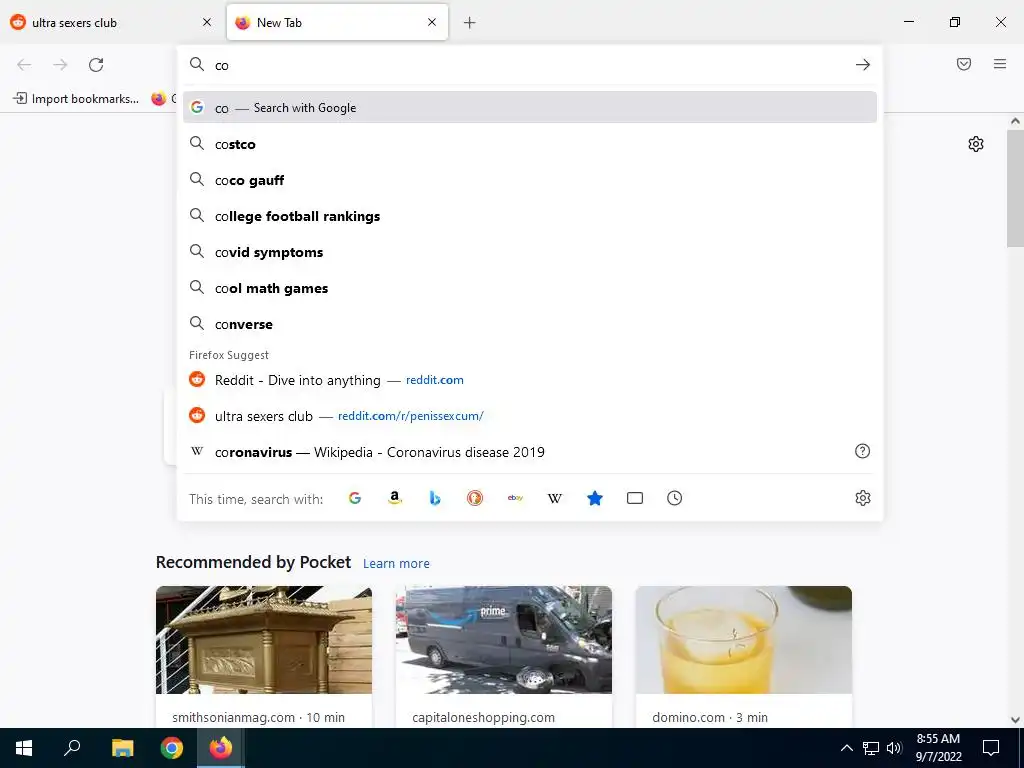Choose cool math games suggestion
Image resolution: width=1024 pixels, height=768 pixels.
(x=530, y=288)
